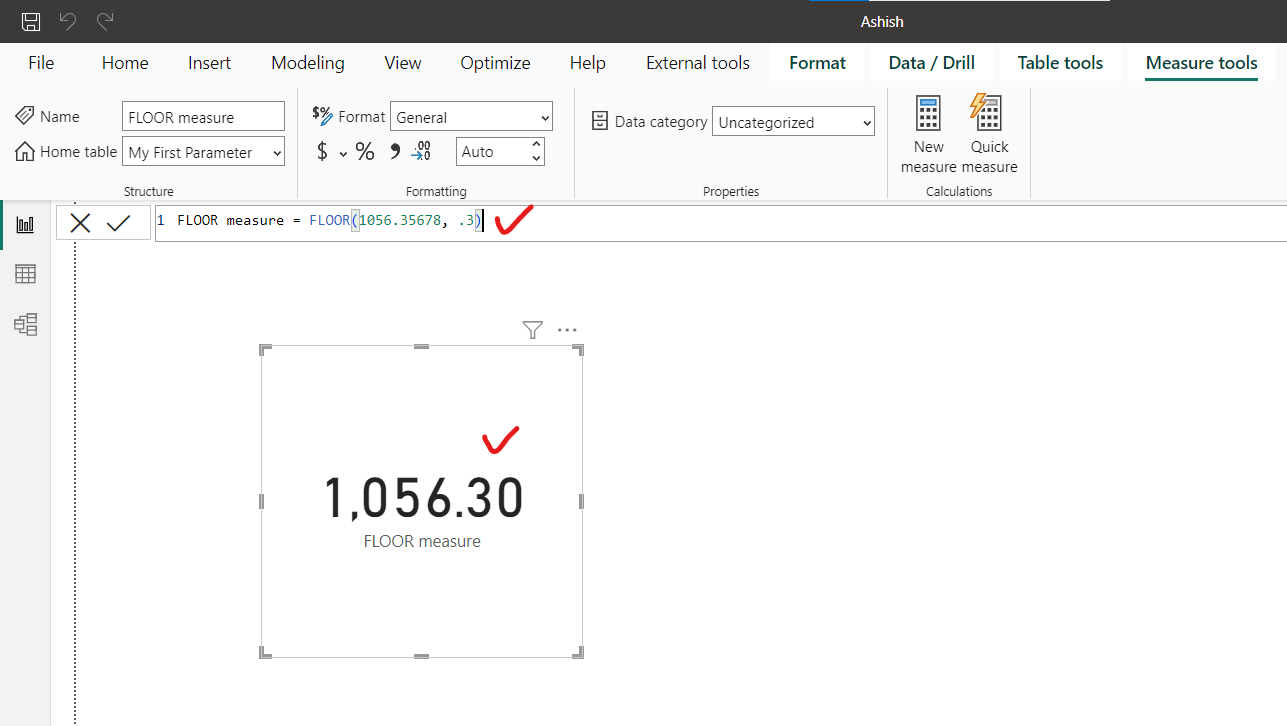
Task: Cancel the formula edit with the X
Action: click(x=80, y=222)
